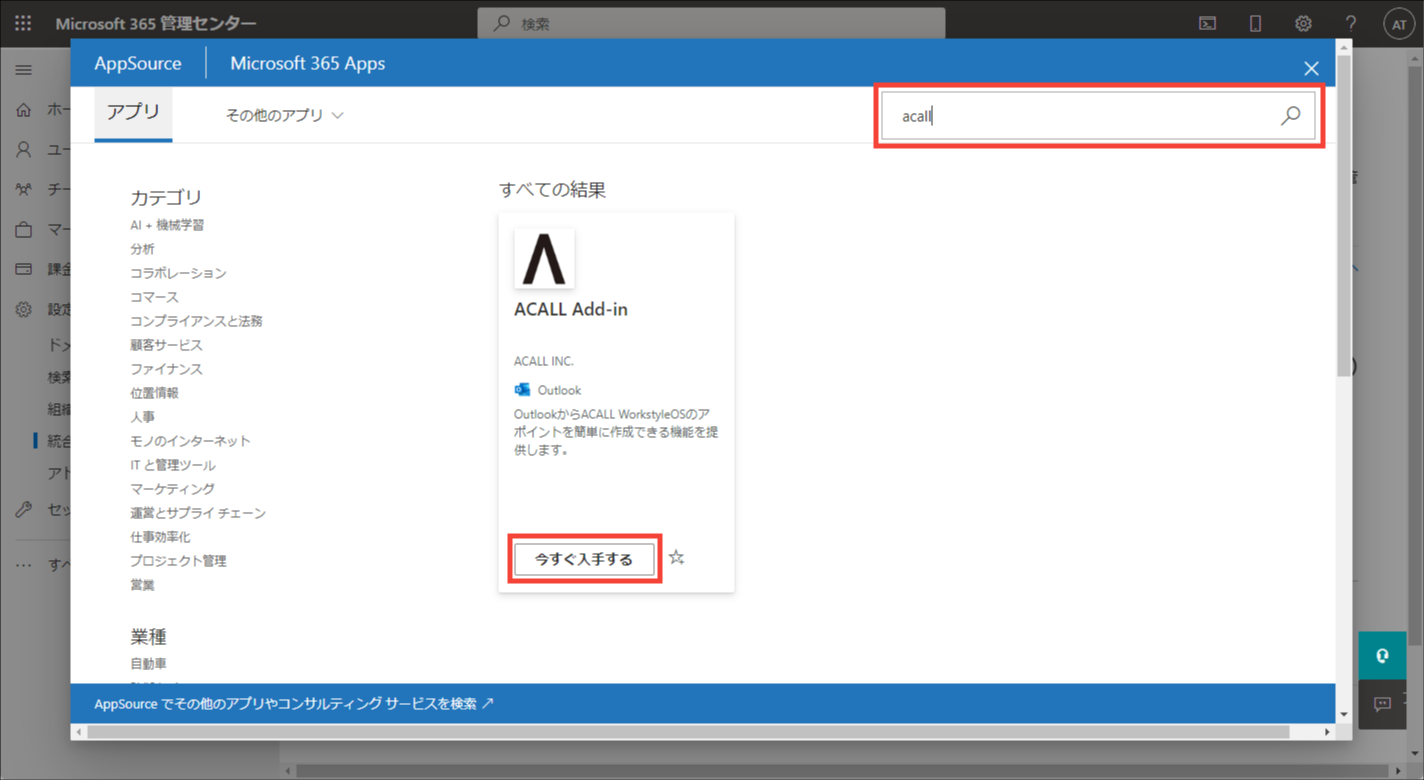Filter by コマース category
The image size is (1424, 780).
pyautogui.click(x=154, y=297)
